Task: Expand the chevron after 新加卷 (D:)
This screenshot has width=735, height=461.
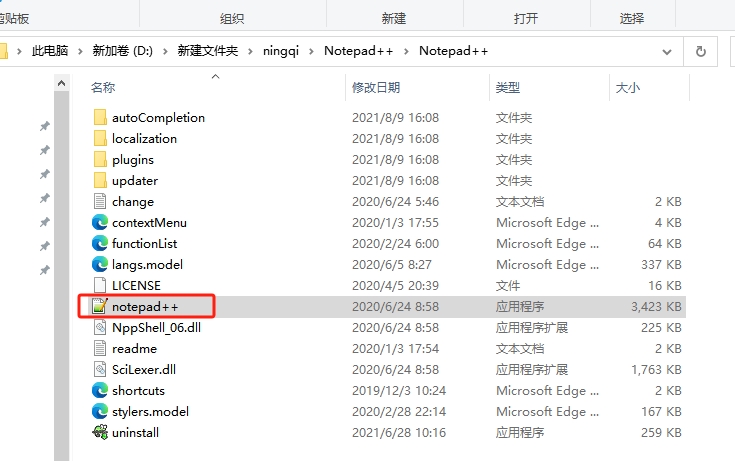Action: coord(165,51)
